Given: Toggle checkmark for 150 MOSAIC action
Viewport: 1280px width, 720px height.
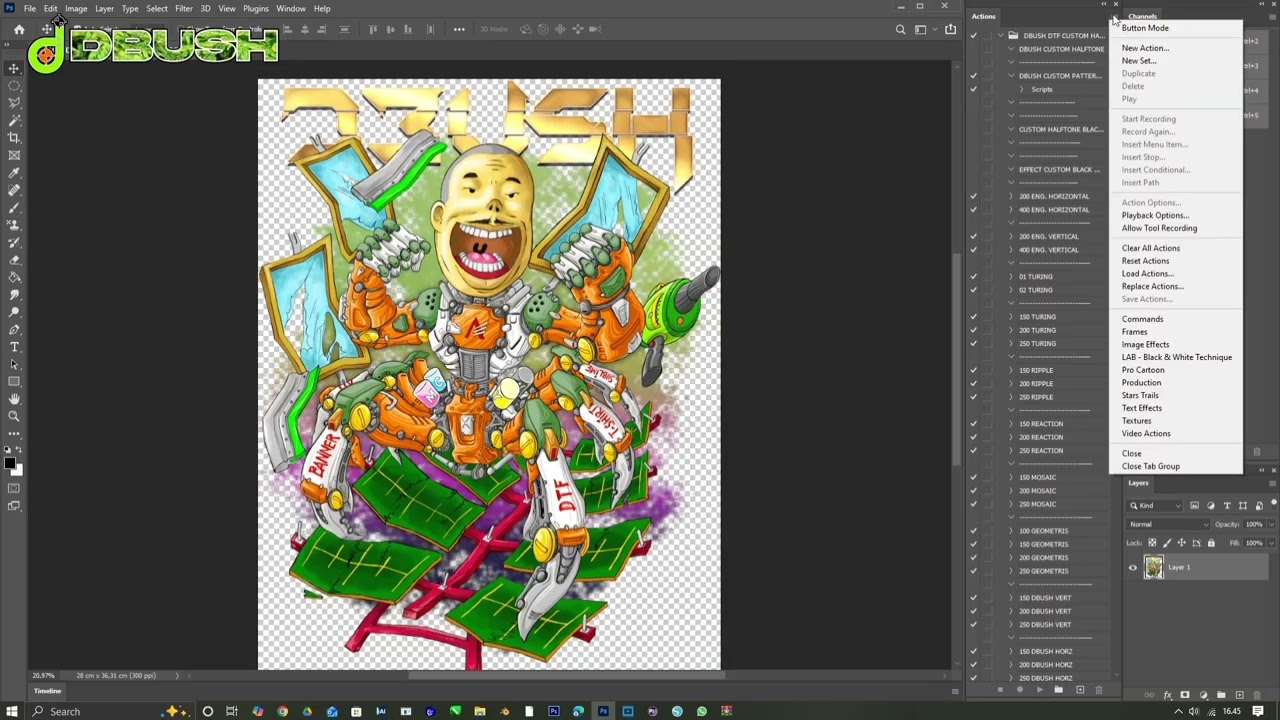Looking at the screenshot, I should (973, 477).
